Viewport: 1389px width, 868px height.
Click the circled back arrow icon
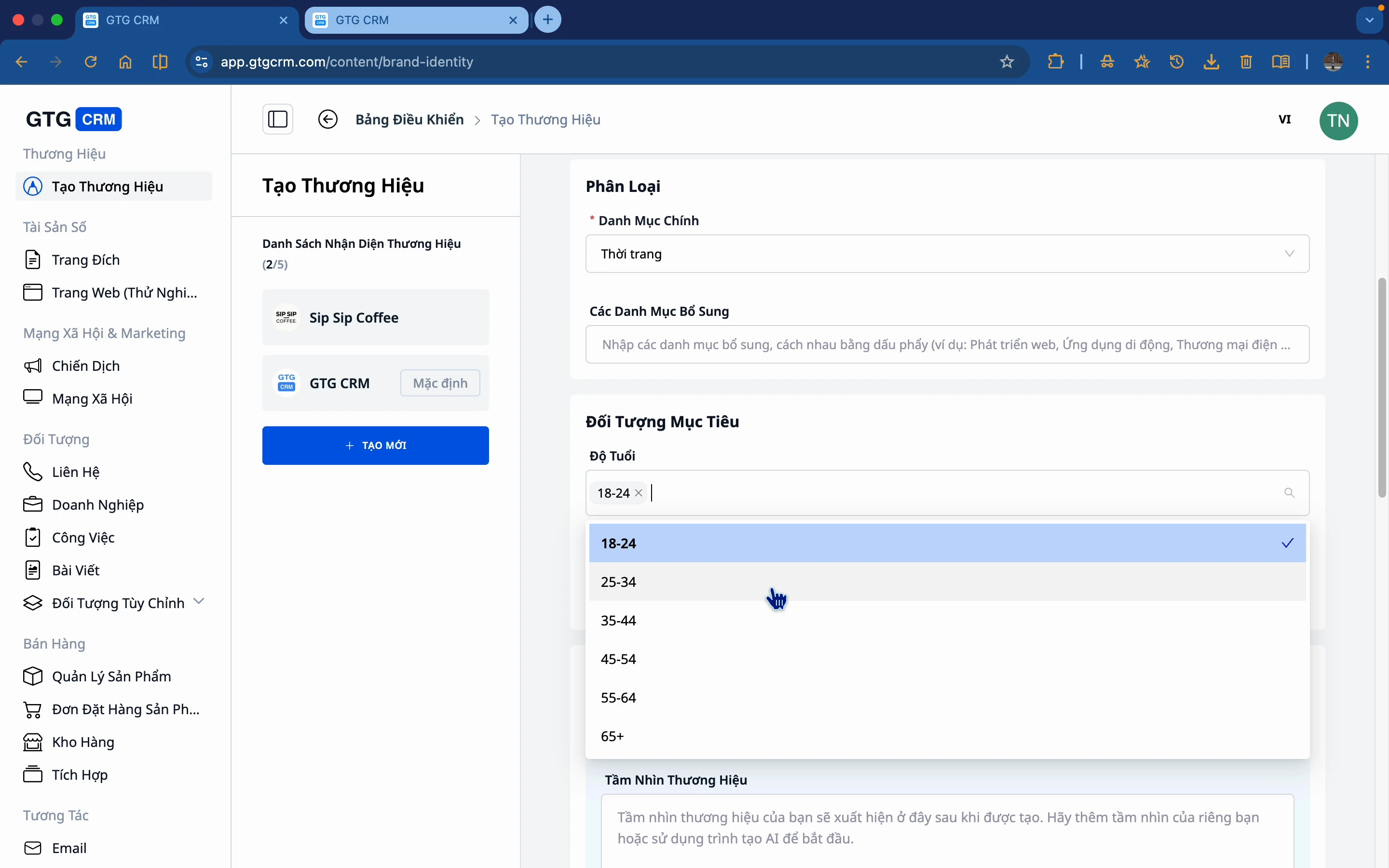pyautogui.click(x=328, y=120)
